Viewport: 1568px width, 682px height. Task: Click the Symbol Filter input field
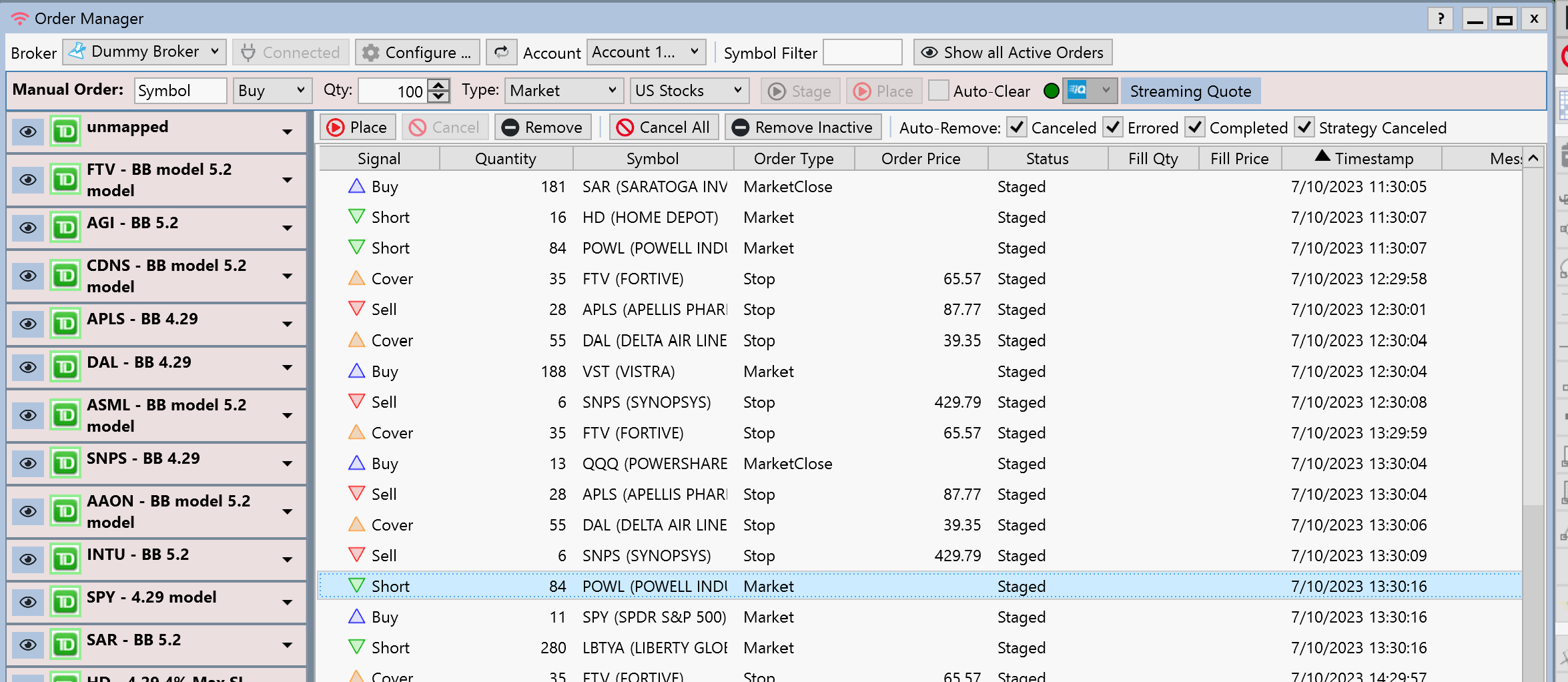pyautogui.click(x=862, y=52)
